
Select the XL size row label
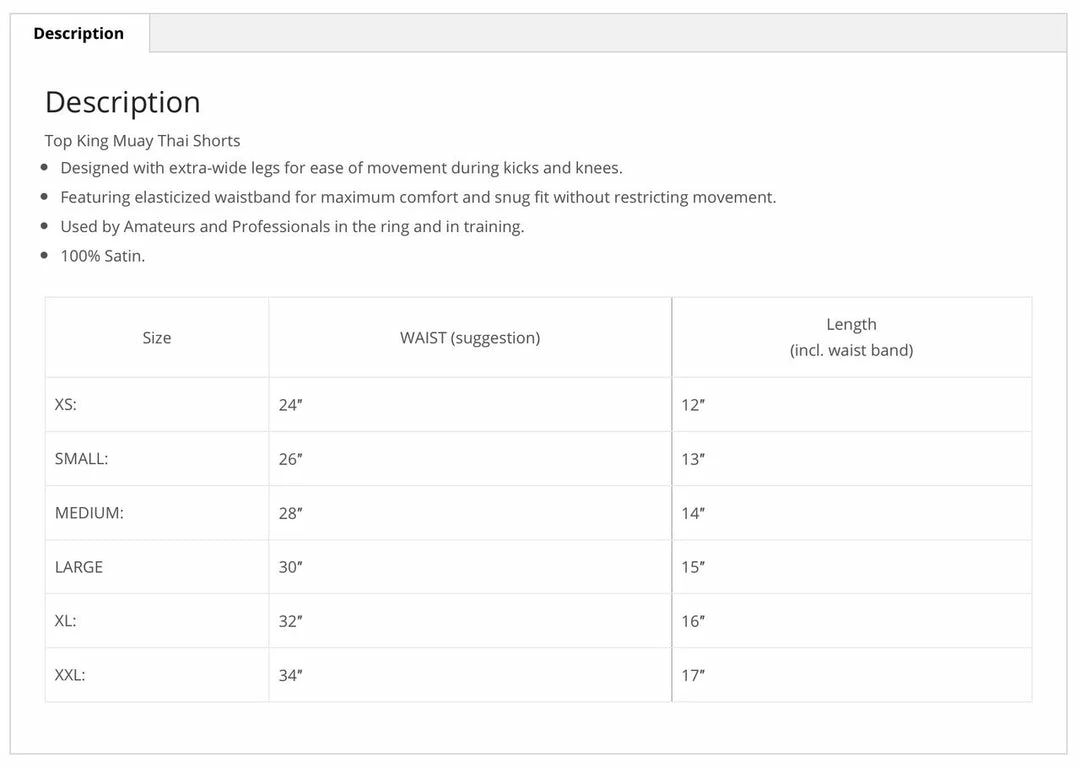pos(66,621)
